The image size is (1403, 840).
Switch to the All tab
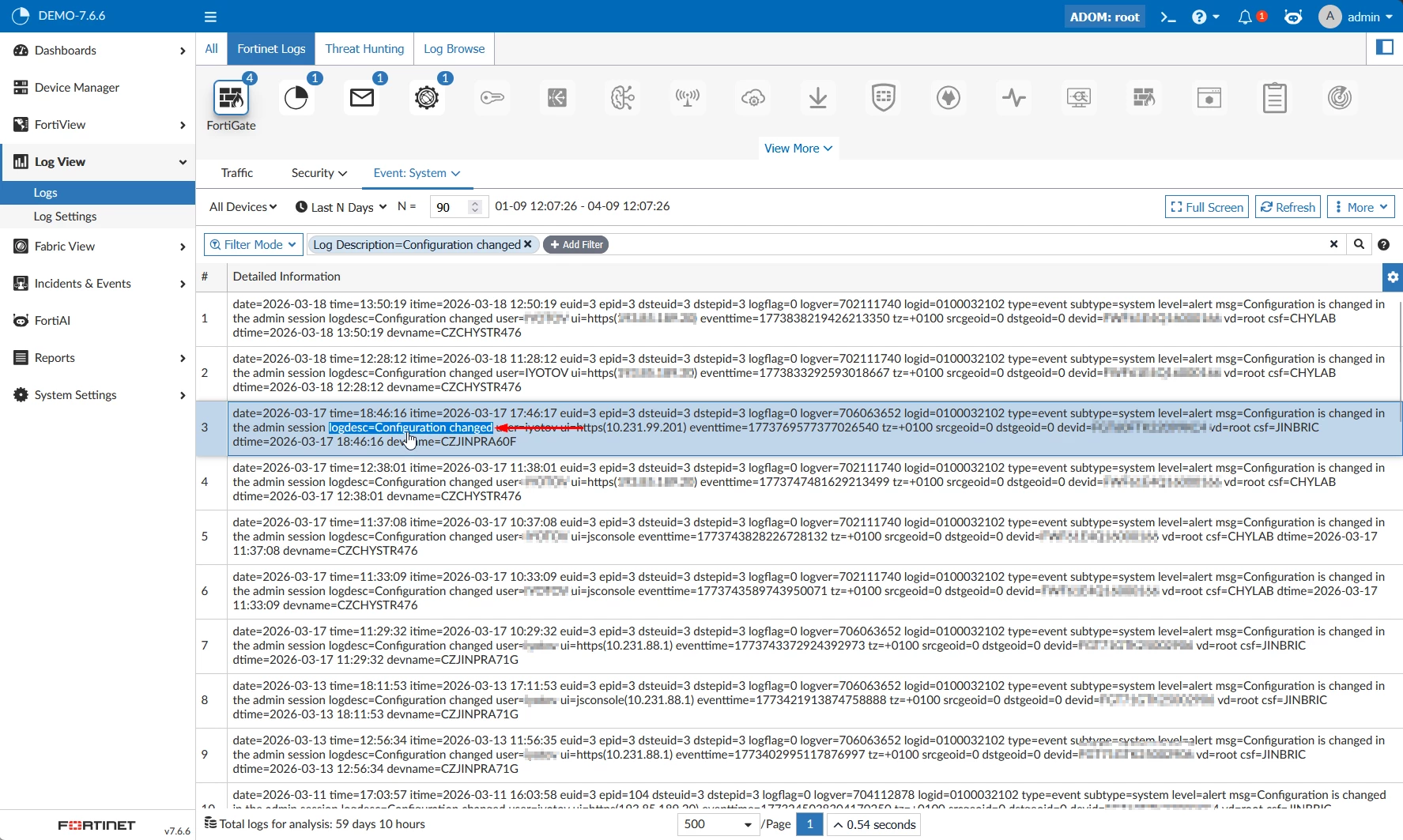pyautogui.click(x=211, y=48)
